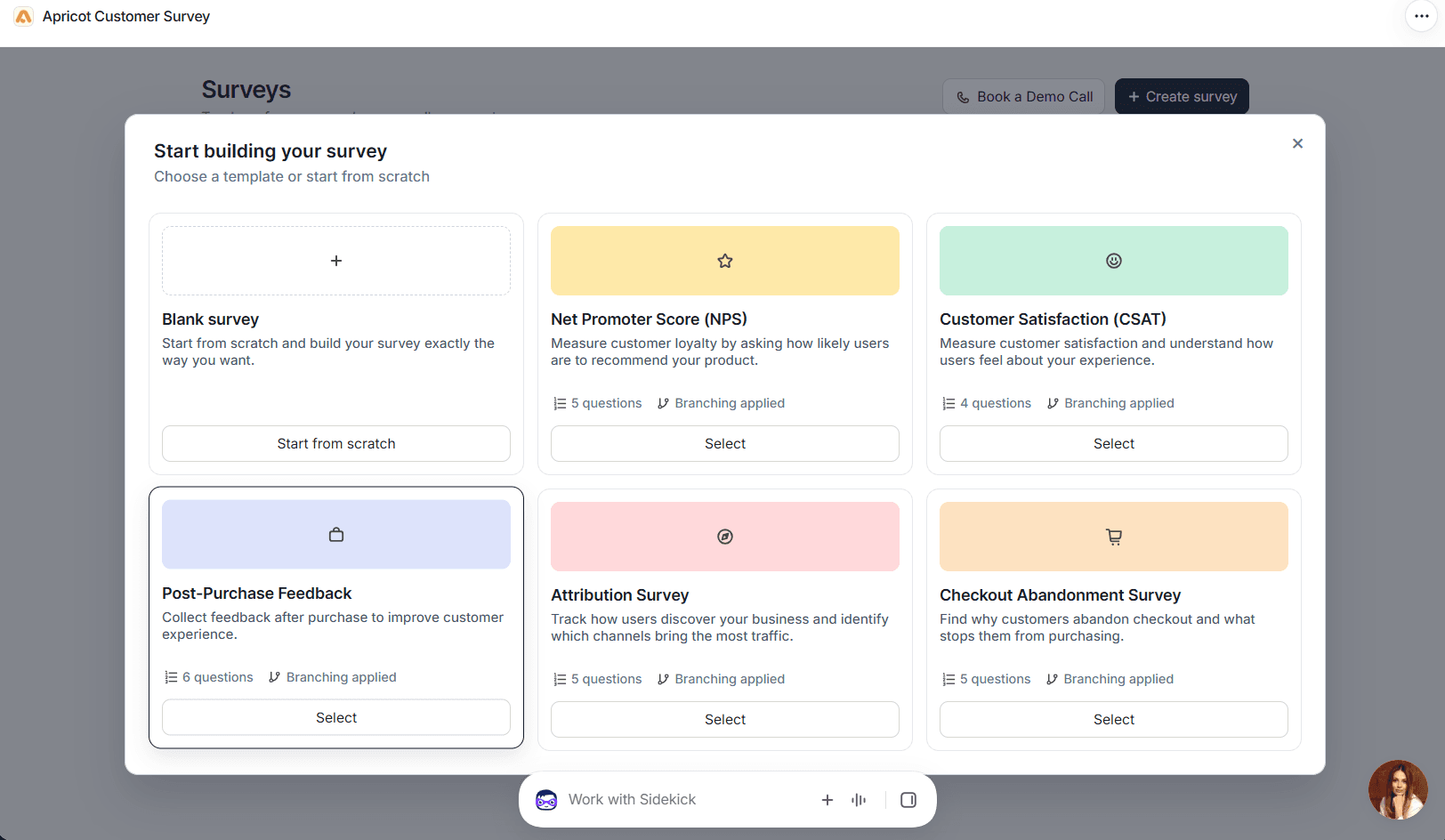
Task: Click the plus icon in Blank survey card
Action: click(336, 261)
